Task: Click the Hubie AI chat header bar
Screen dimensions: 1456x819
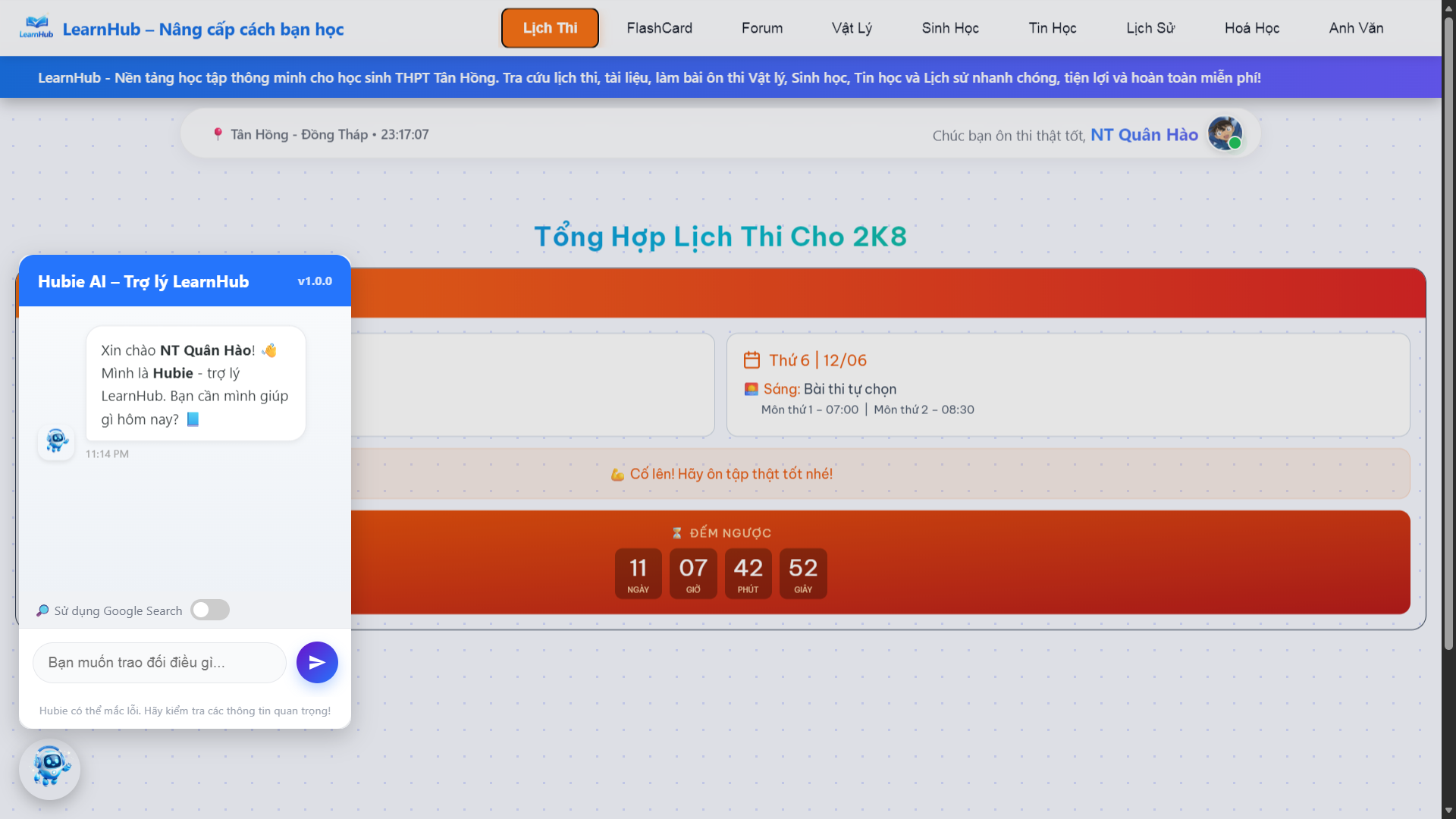Action: (185, 281)
